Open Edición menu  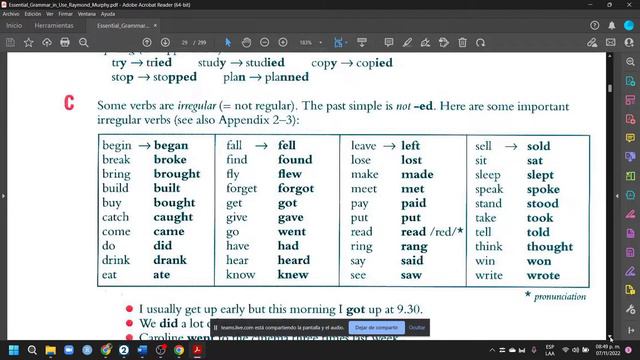tap(33, 14)
